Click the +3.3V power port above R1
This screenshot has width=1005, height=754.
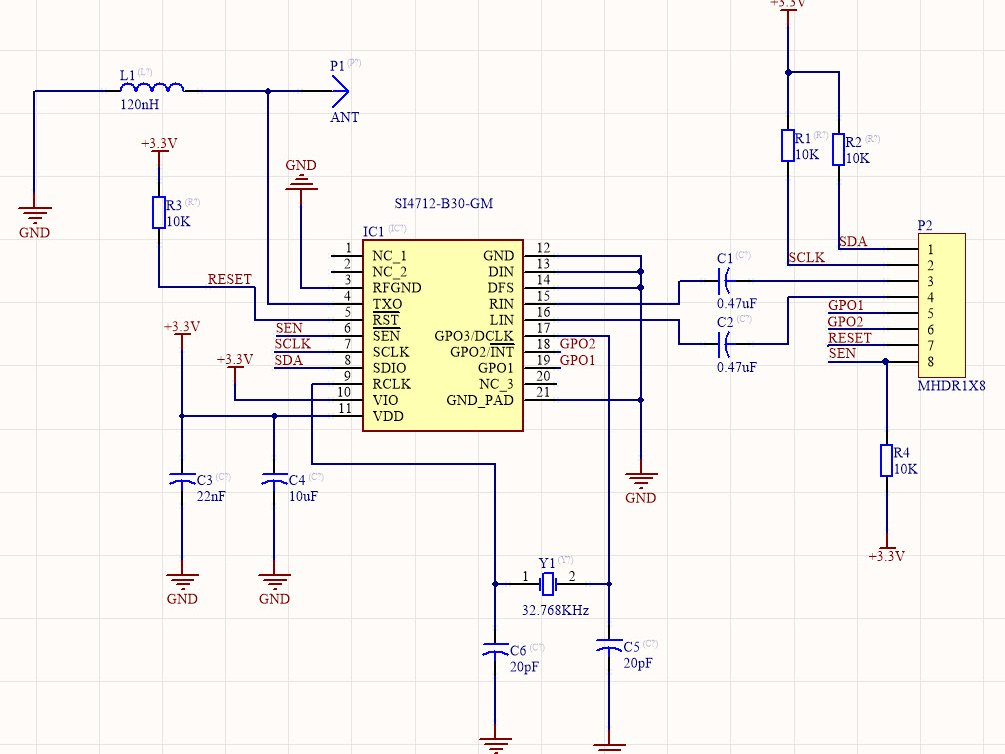[789, 6]
